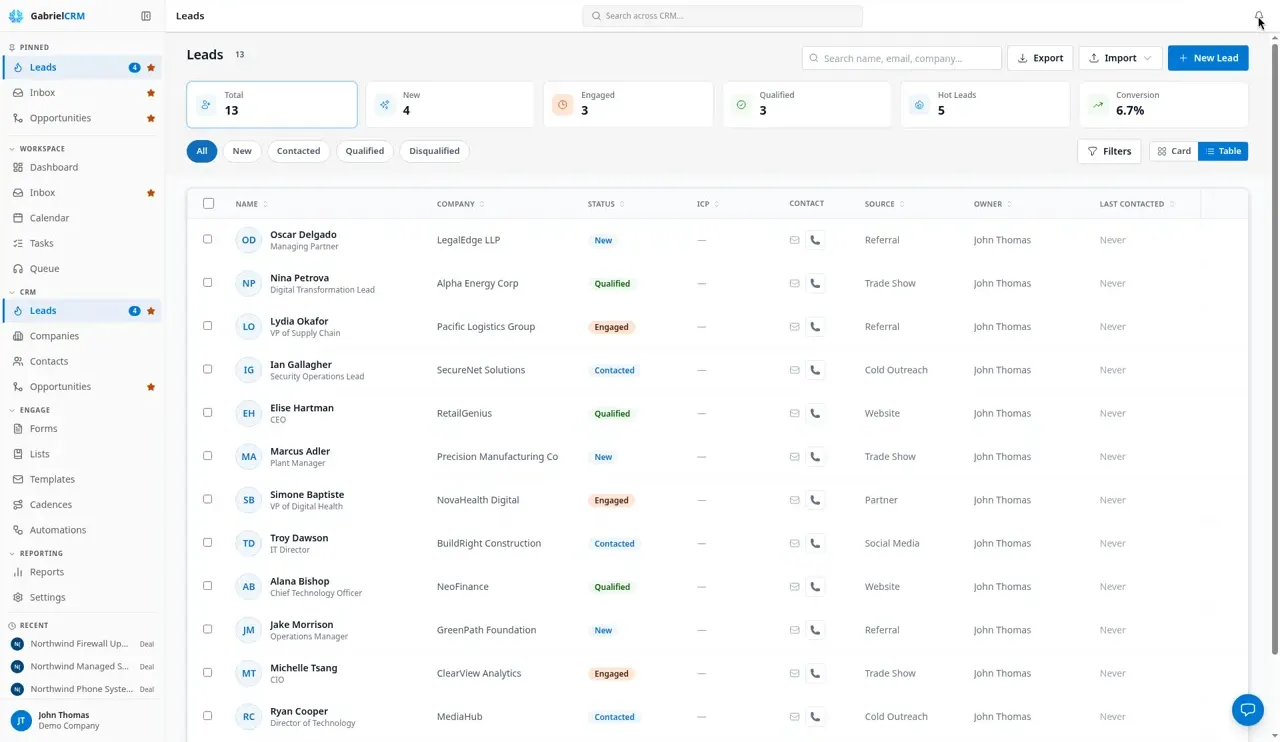This screenshot has height=742, width=1280.
Task: Email Michelle Tsang using the envelope icon
Action: click(795, 674)
